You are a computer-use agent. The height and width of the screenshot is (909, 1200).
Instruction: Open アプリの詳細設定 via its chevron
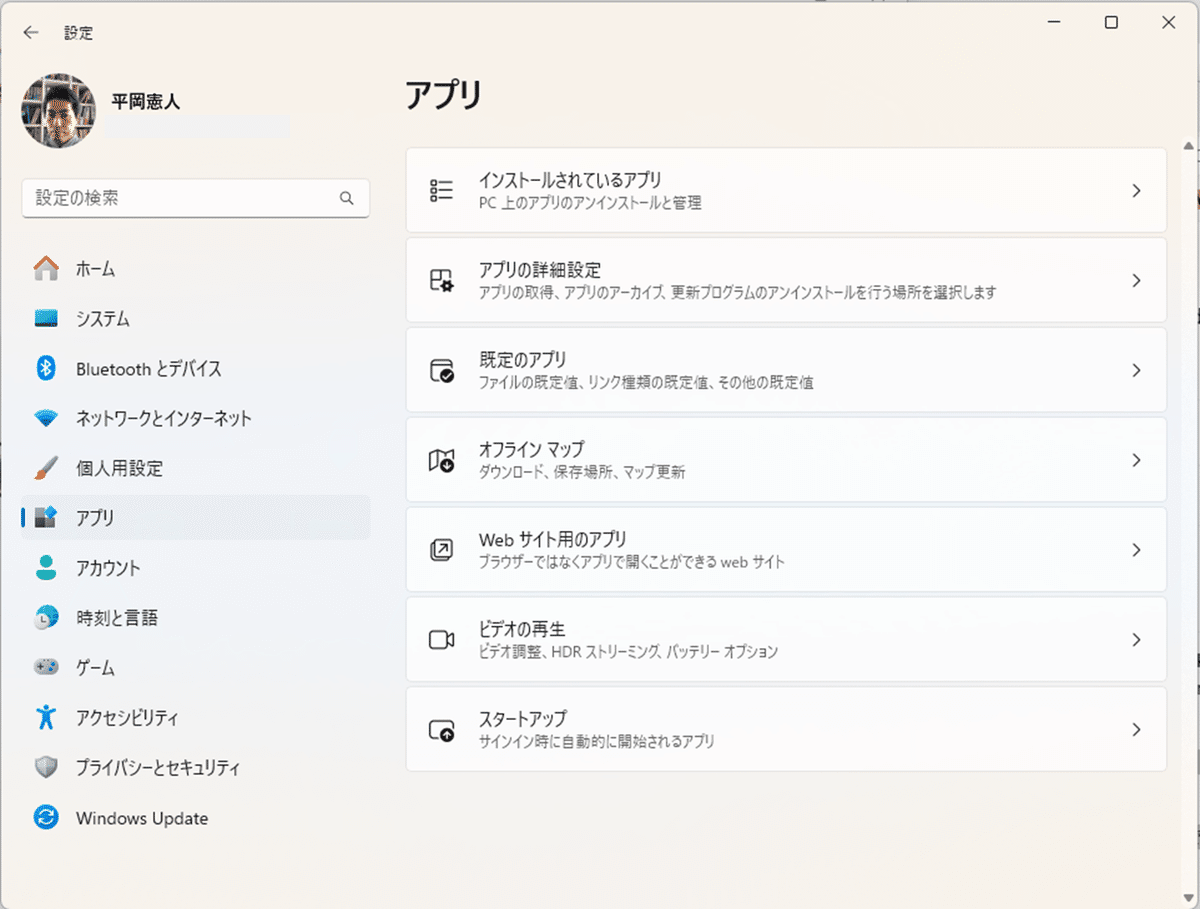[x=1136, y=280]
